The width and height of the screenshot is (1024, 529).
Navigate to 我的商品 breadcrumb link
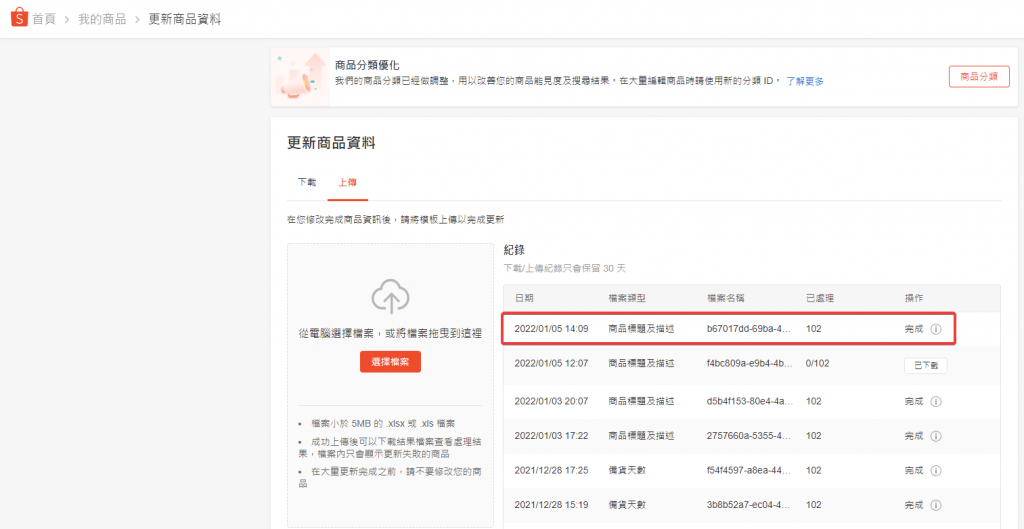point(102,19)
